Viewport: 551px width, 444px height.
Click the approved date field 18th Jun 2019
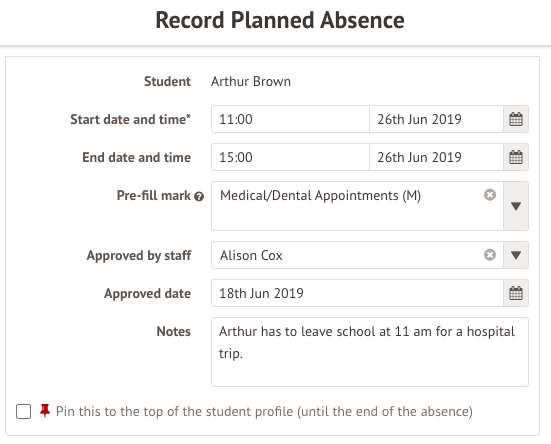coord(357,293)
